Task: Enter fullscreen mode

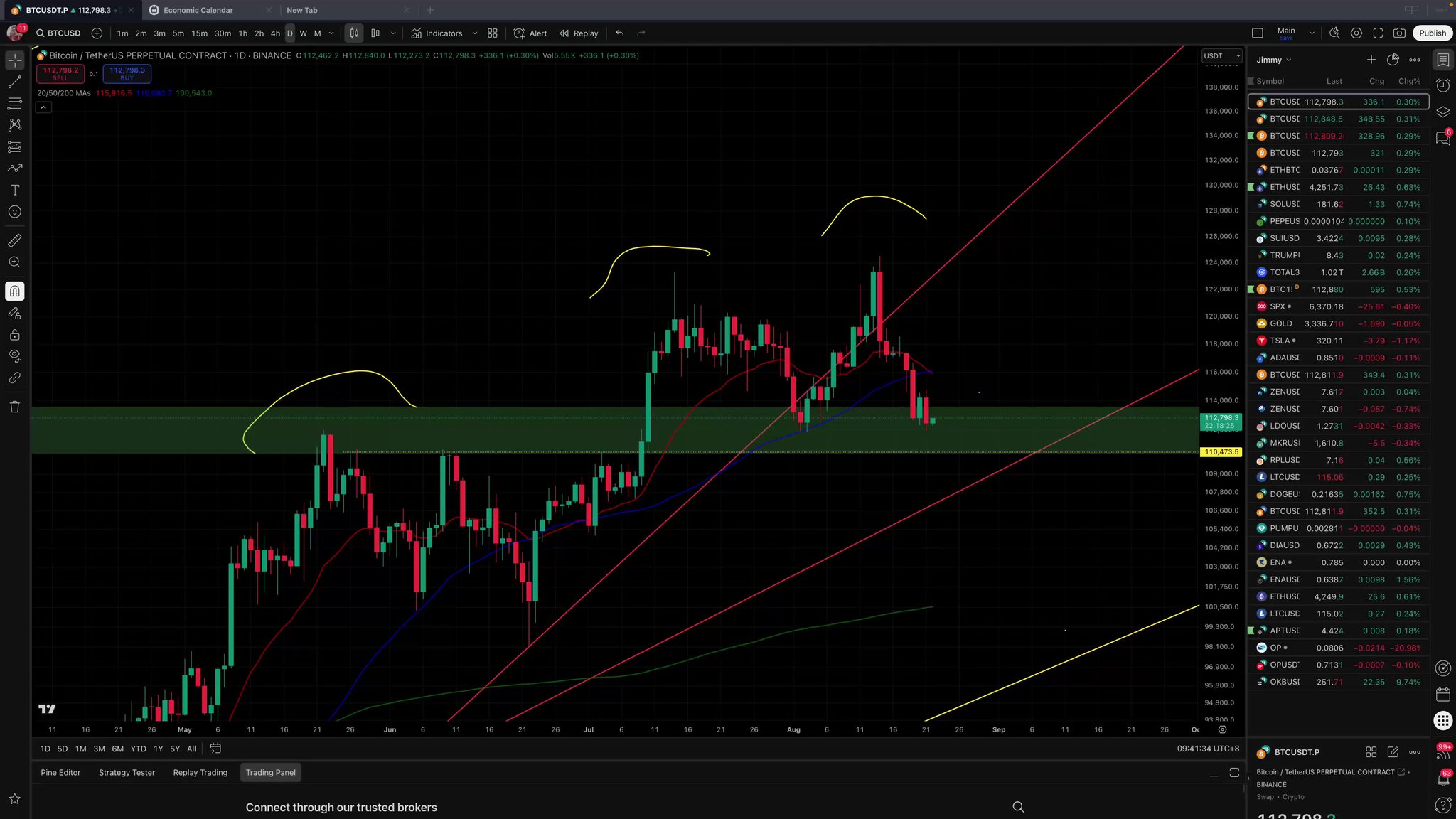Action: click(x=1378, y=33)
